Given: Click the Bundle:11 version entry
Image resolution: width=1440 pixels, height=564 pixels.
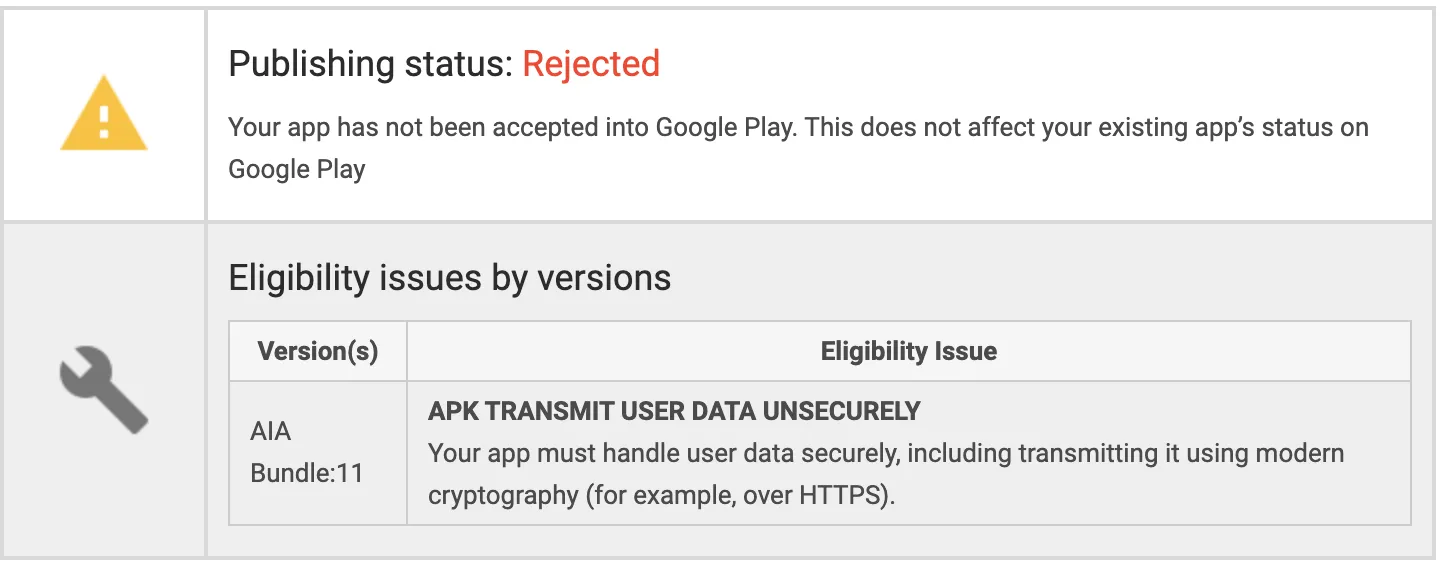Looking at the screenshot, I should [306, 472].
